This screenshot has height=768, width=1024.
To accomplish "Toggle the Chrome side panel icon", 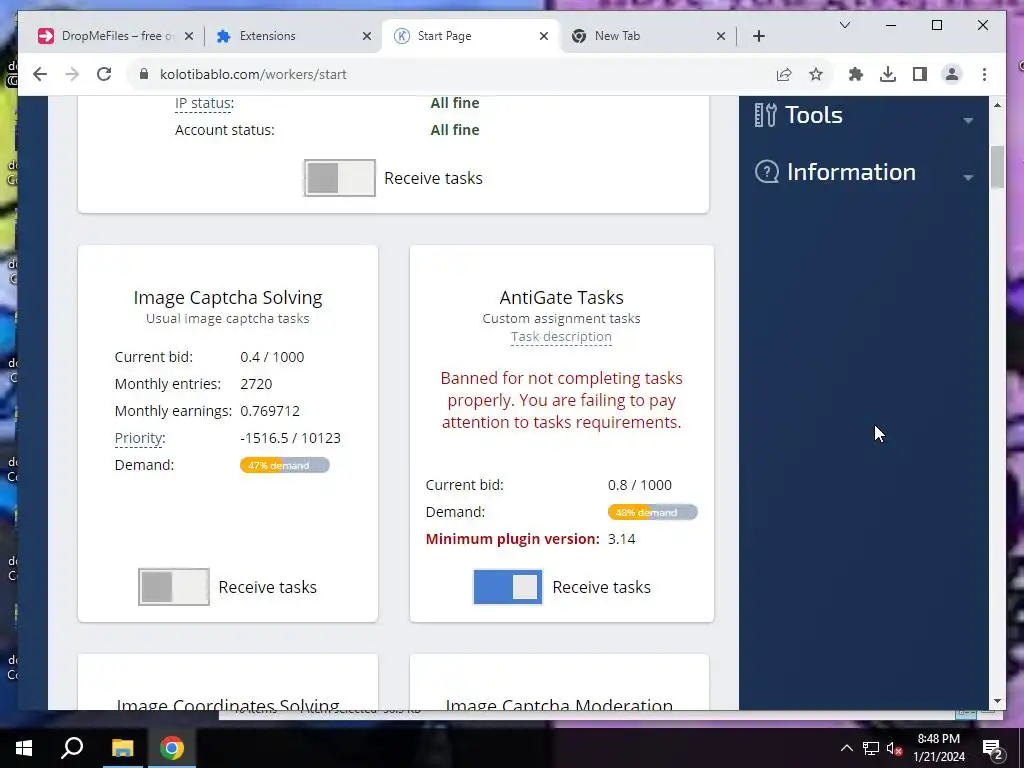I will point(920,74).
